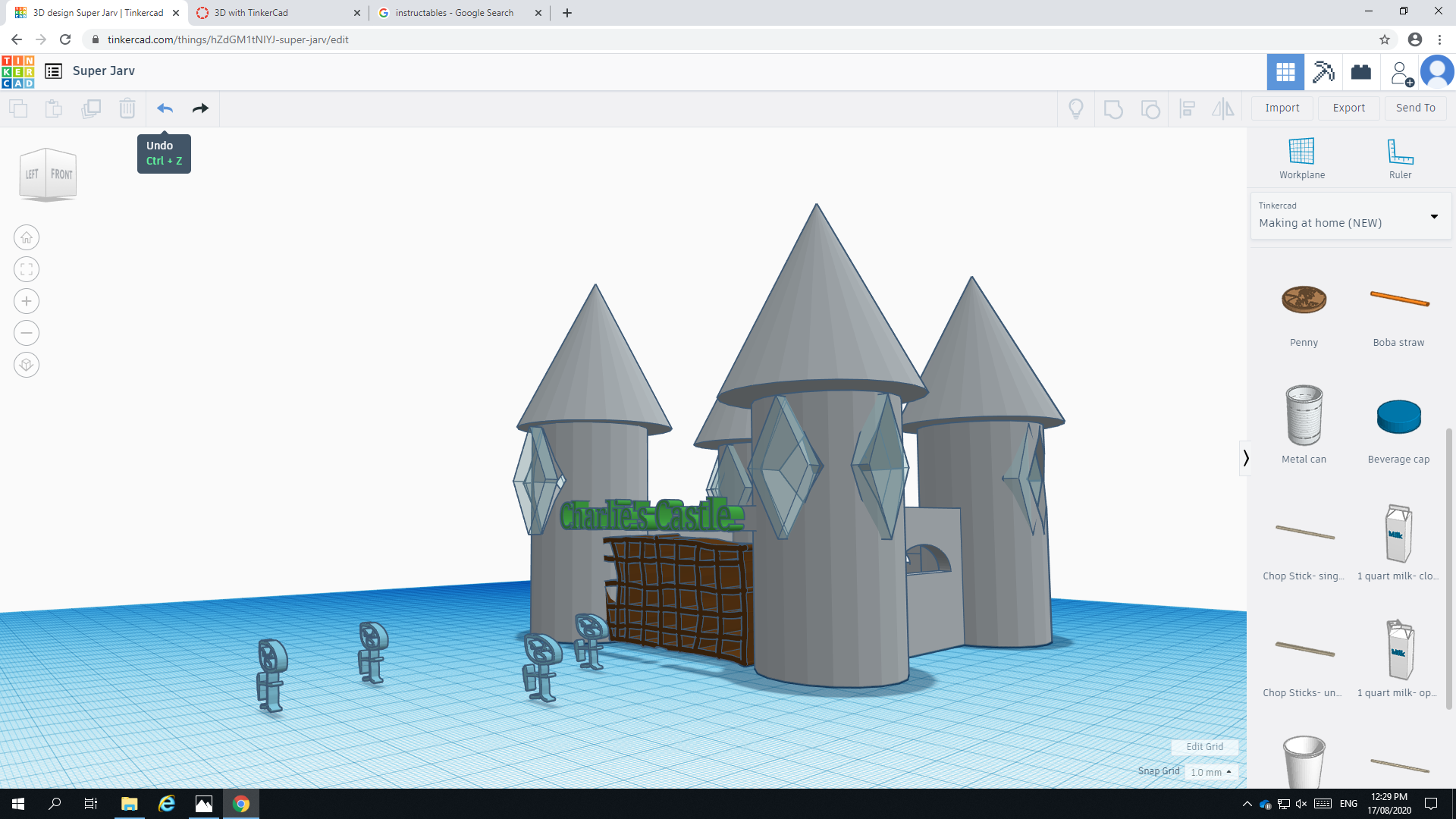Zoom out with the minus button

tap(27, 333)
